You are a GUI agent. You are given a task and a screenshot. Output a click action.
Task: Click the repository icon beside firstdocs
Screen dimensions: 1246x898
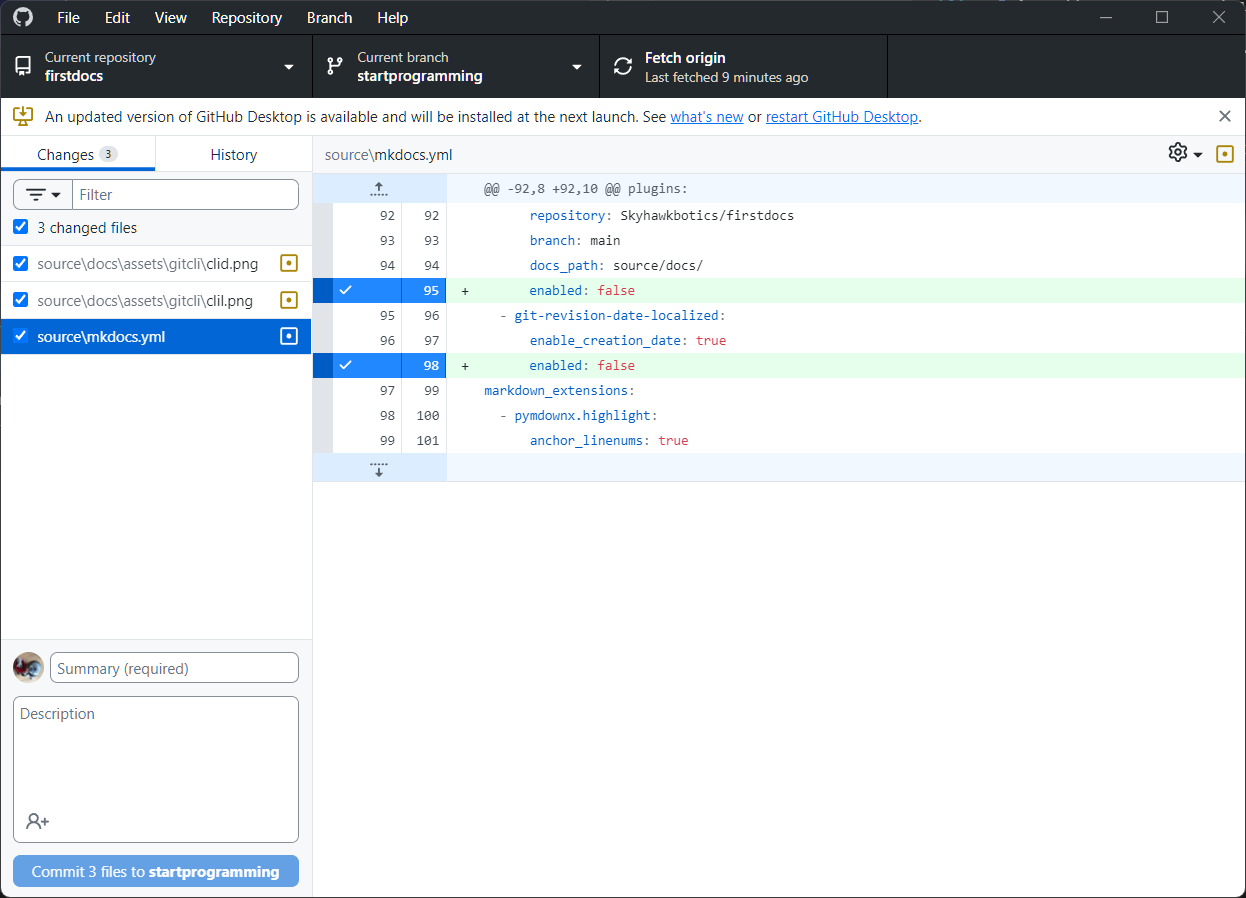tap(23, 66)
